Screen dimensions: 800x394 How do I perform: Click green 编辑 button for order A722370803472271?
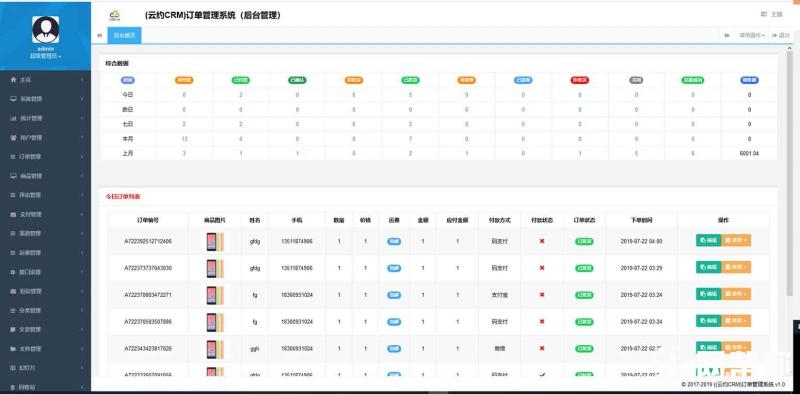click(x=708, y=294)
